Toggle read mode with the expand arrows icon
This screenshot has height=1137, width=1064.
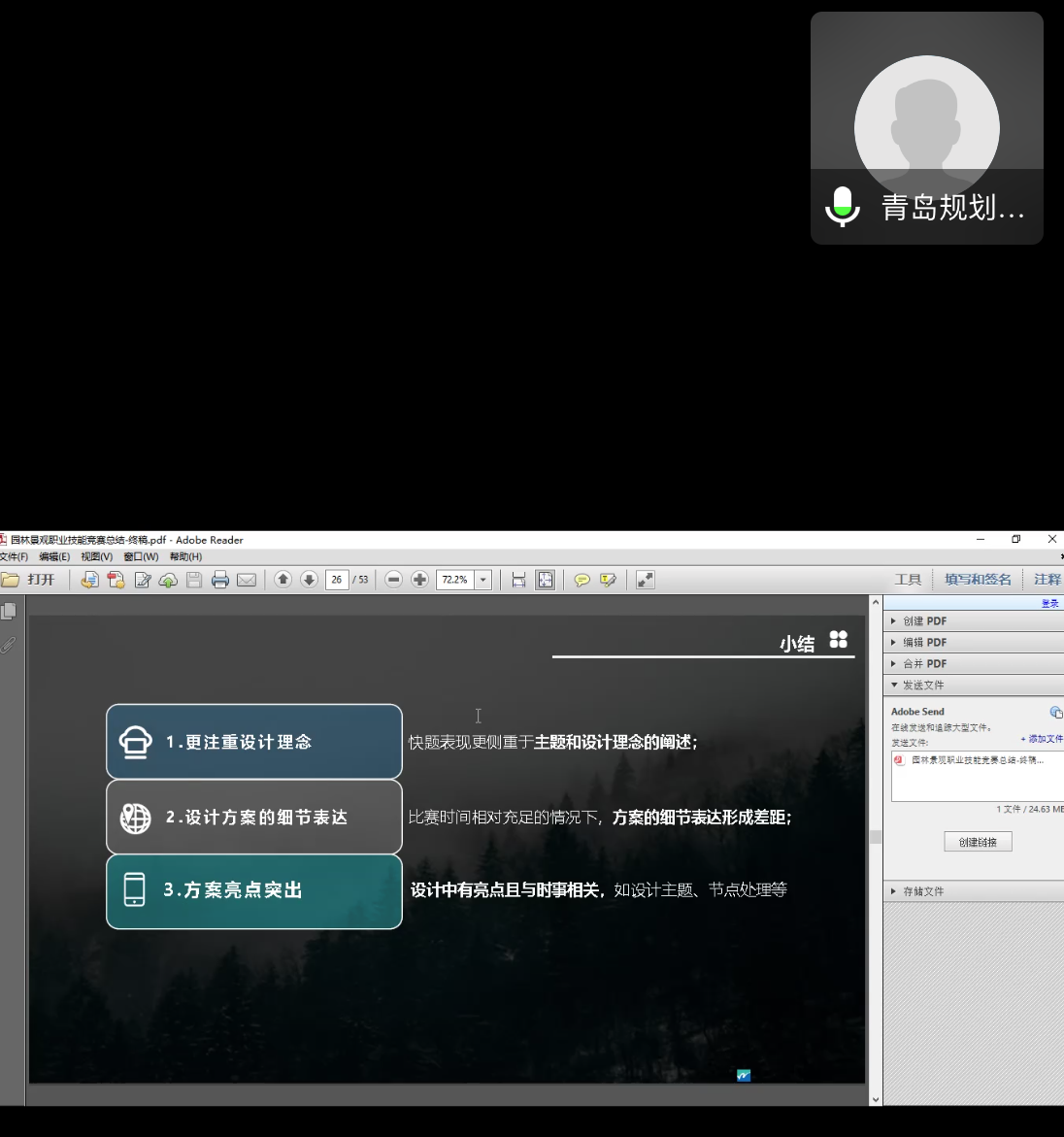tap(645, 580)
